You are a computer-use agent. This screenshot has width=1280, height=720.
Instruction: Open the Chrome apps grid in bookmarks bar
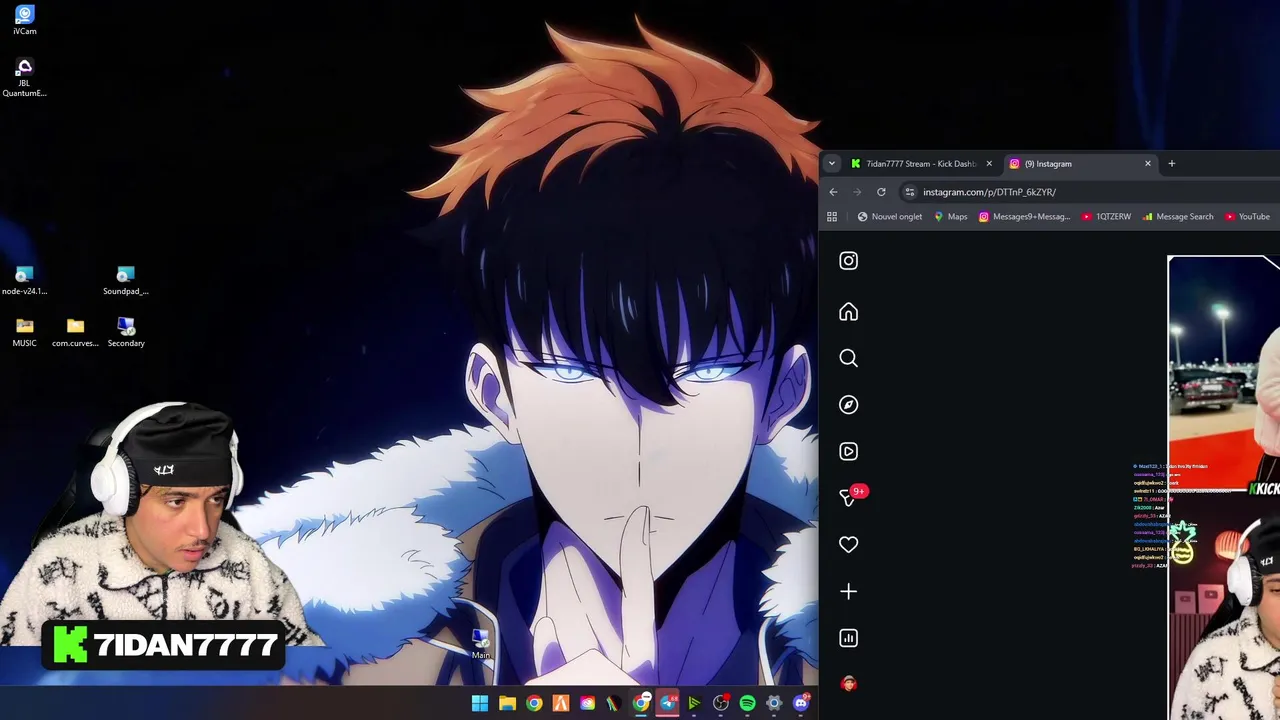coord(832,217)
